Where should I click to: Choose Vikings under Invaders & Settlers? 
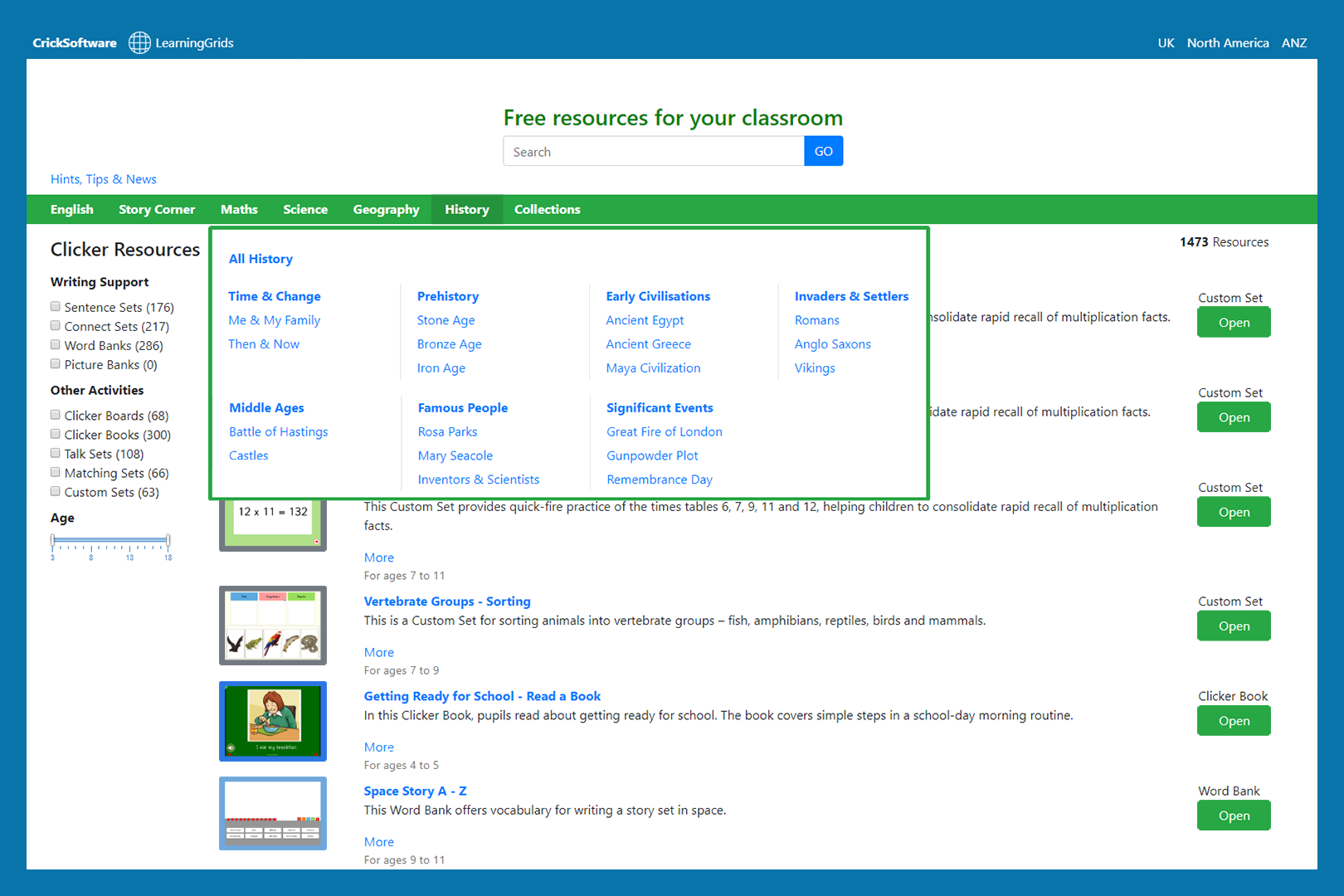click(x=815, y=368)
